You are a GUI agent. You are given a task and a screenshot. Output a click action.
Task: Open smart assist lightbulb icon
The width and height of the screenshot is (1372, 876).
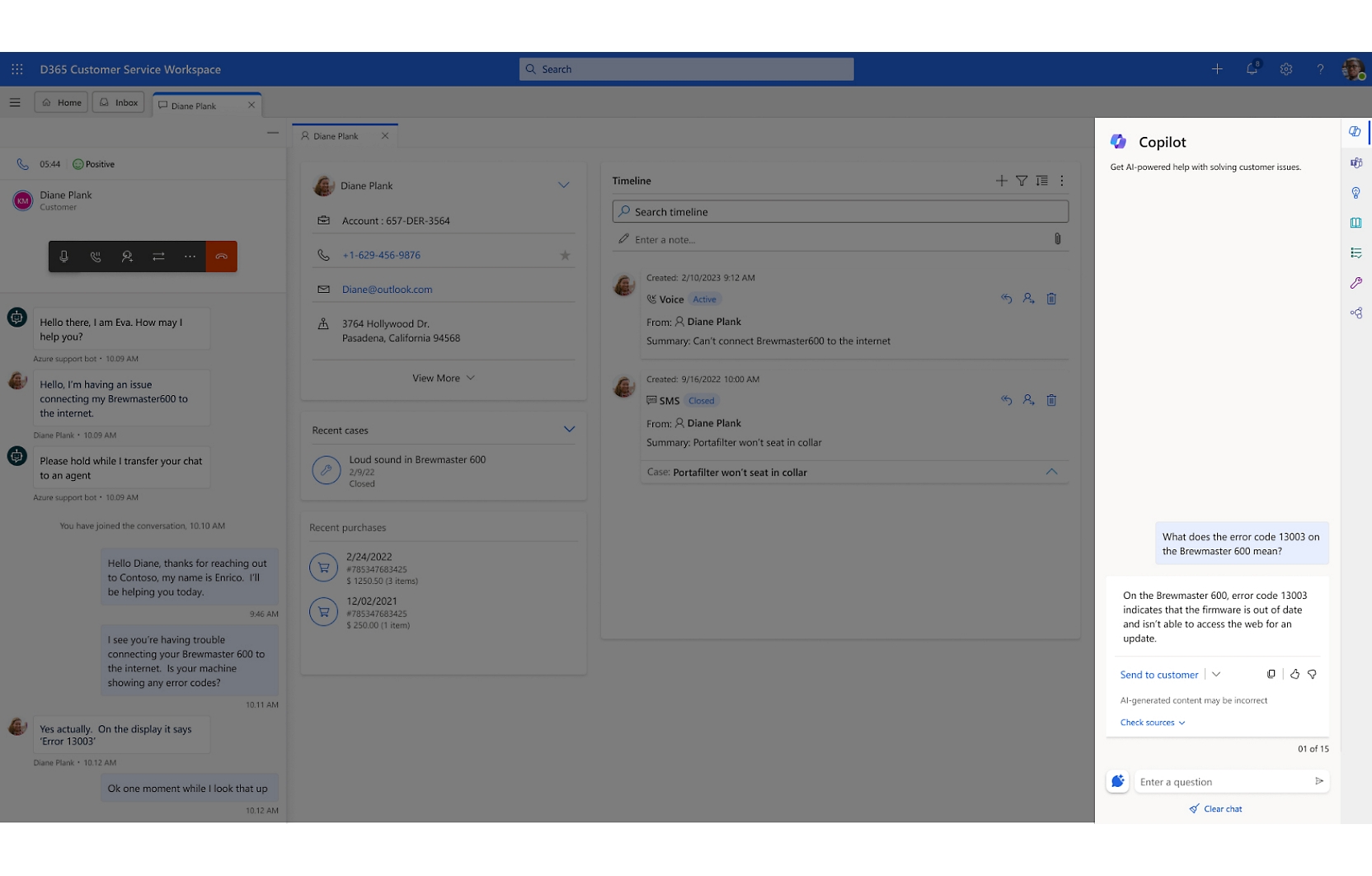pos(1356,193)
